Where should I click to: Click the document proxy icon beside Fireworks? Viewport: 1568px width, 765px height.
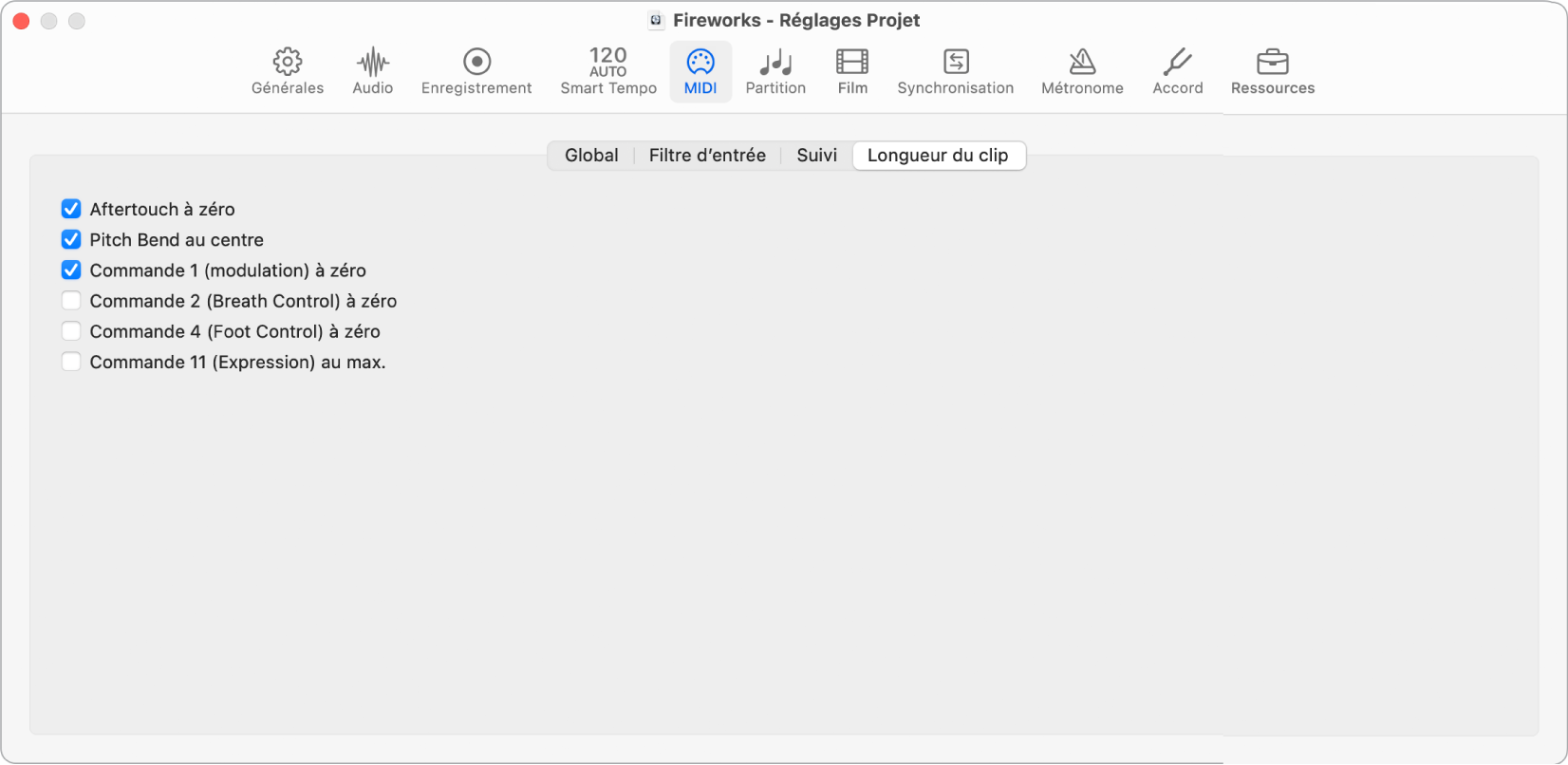click(656, 20)
